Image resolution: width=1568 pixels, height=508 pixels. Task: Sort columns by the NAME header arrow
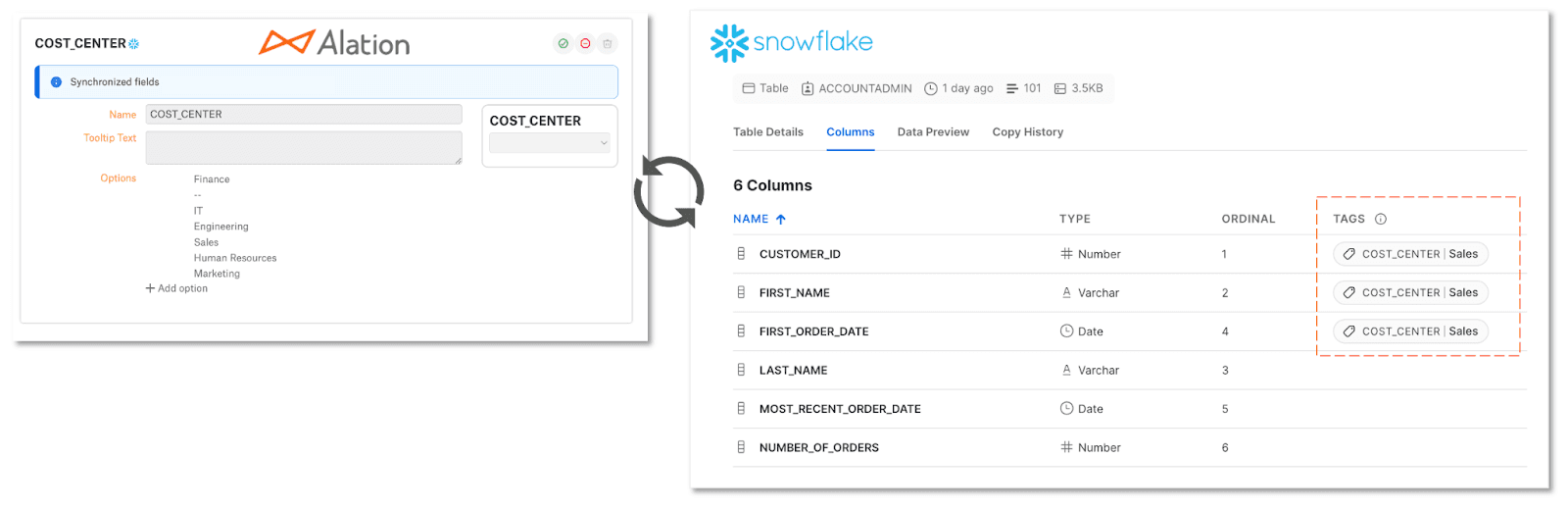coord(781,220)
